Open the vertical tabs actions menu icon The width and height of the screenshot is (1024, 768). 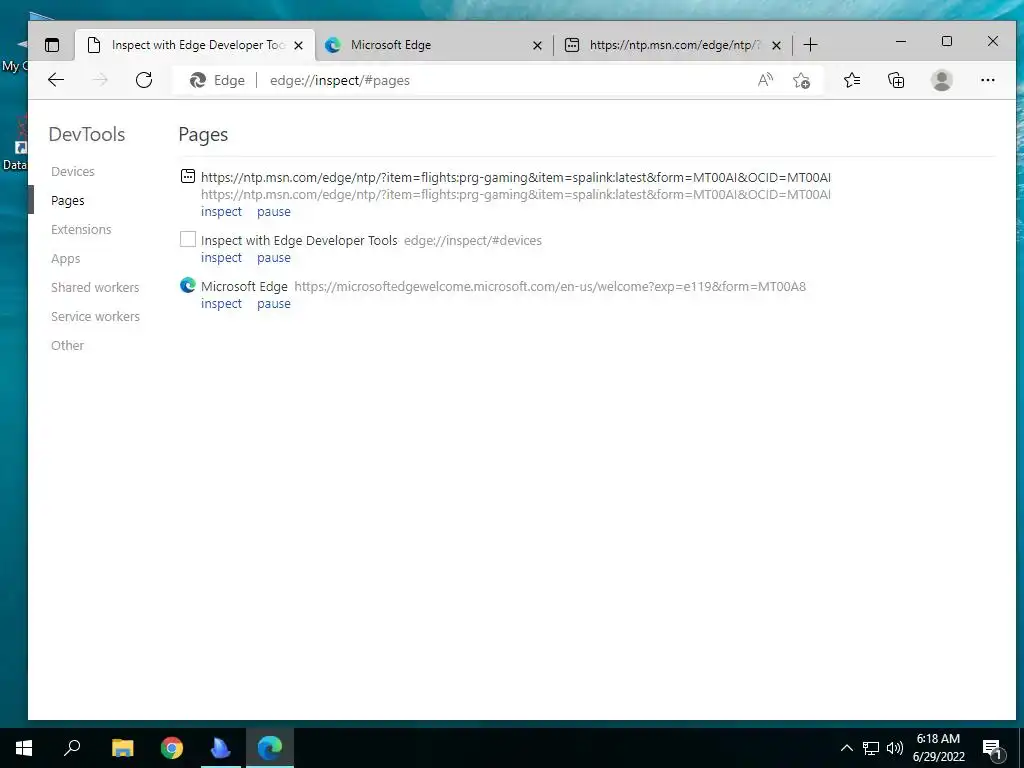click(52, 45)
